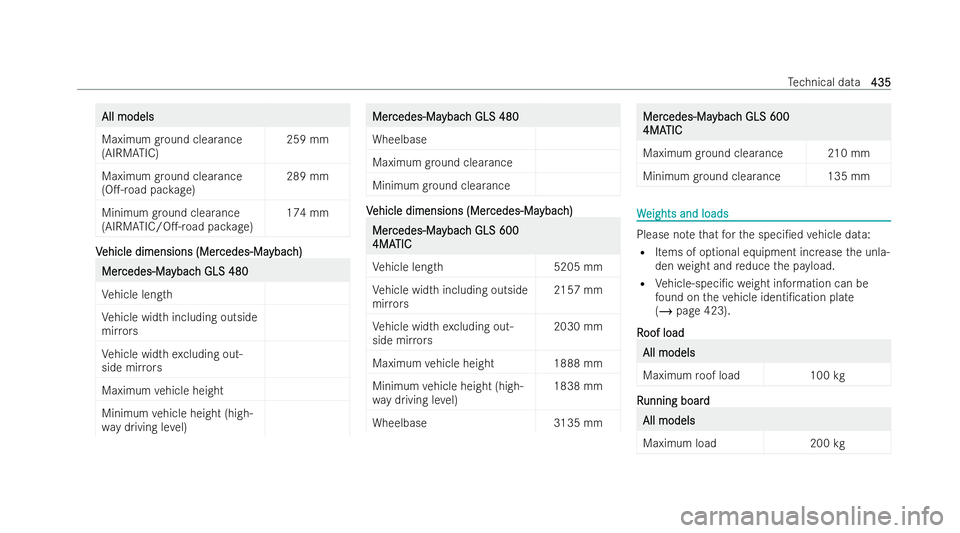Click the '2157 mm' width value

(x=578, y=290)
